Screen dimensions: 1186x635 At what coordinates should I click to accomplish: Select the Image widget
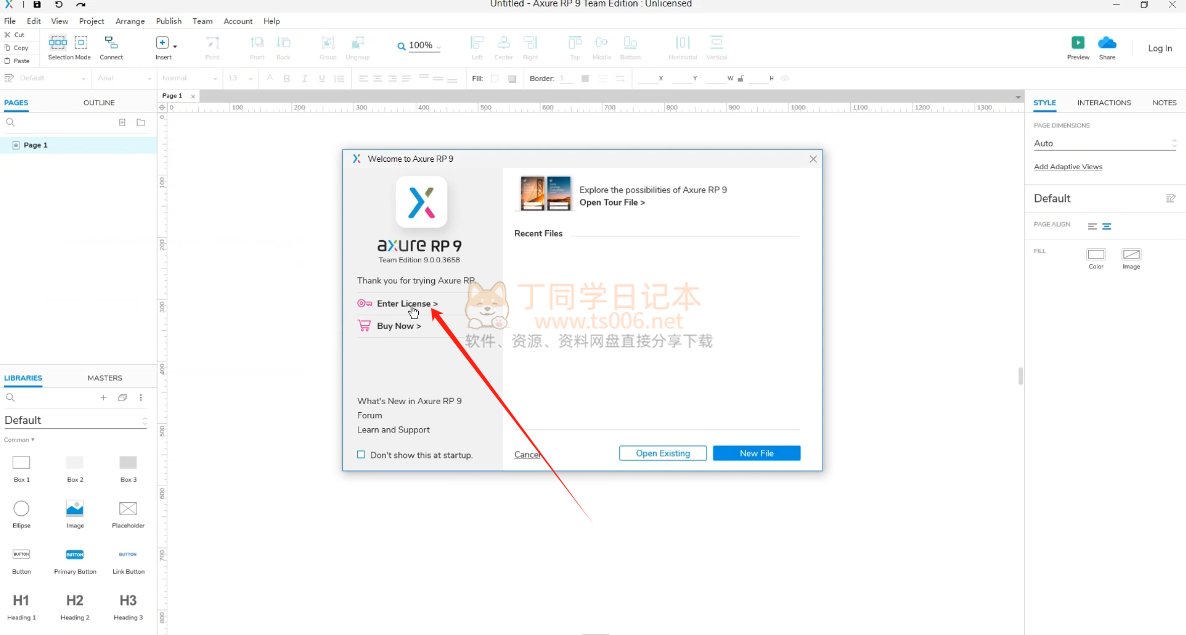tap(75, 514)
